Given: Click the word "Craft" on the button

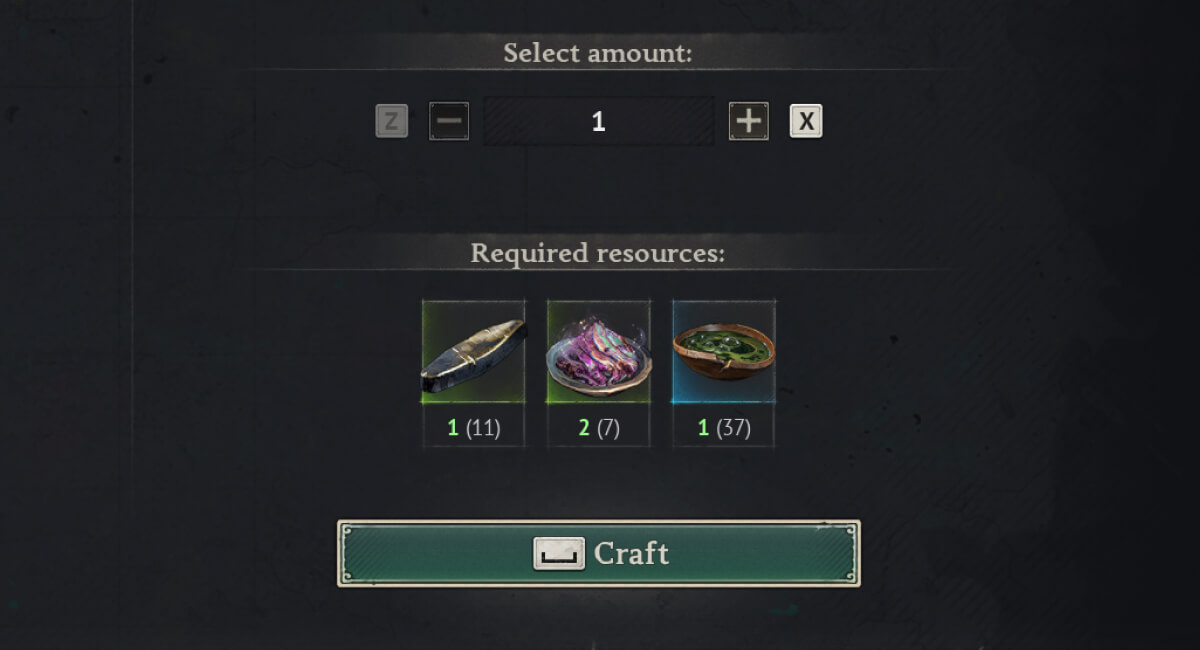Looking at the screenshot, I should pyautogui.click(x=631, y=553).
